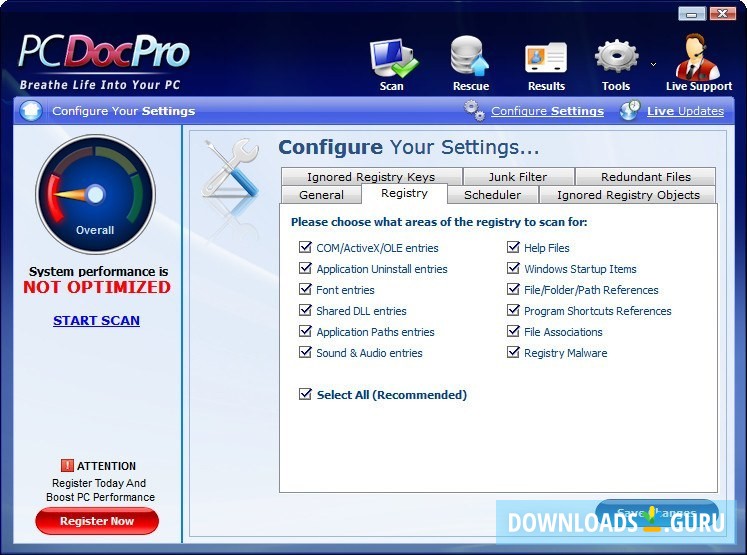
Task: Open the Tools gear icon
Action: [x=616, y=57]
